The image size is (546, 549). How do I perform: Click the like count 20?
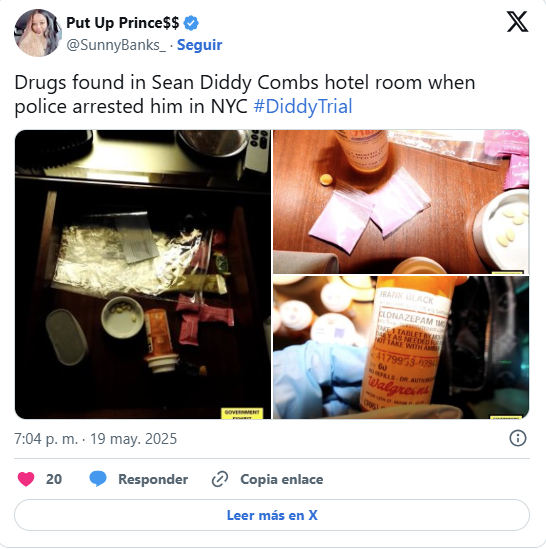pos(54,479)
